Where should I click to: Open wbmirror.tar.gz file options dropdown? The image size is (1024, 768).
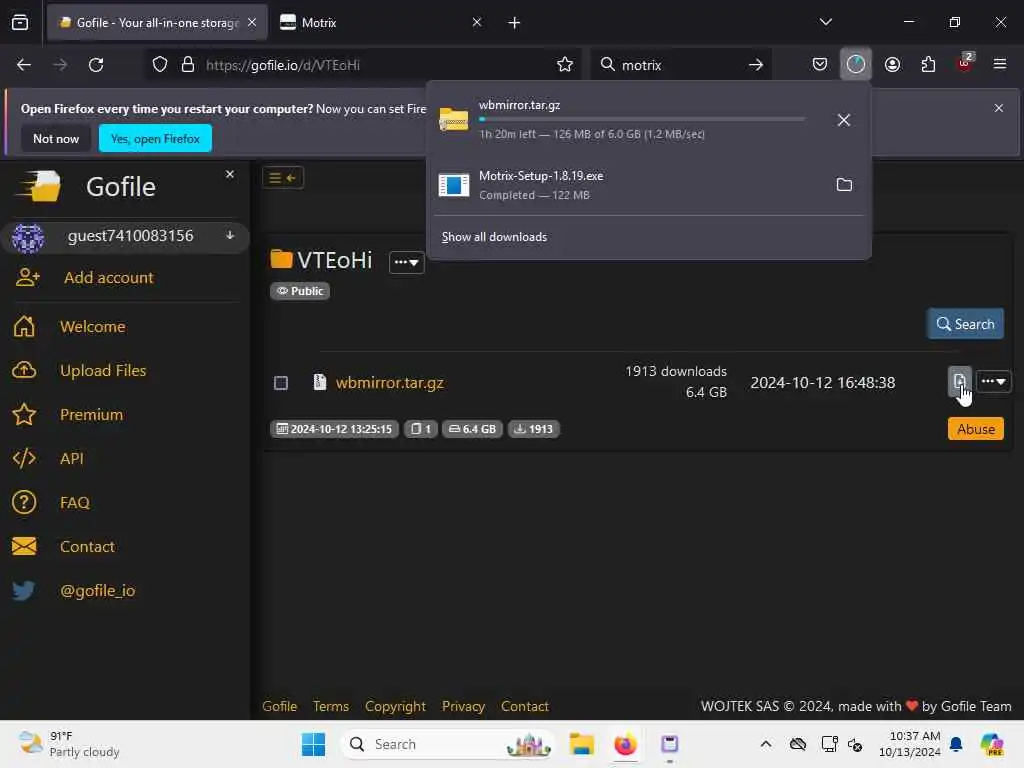[993, 381]
